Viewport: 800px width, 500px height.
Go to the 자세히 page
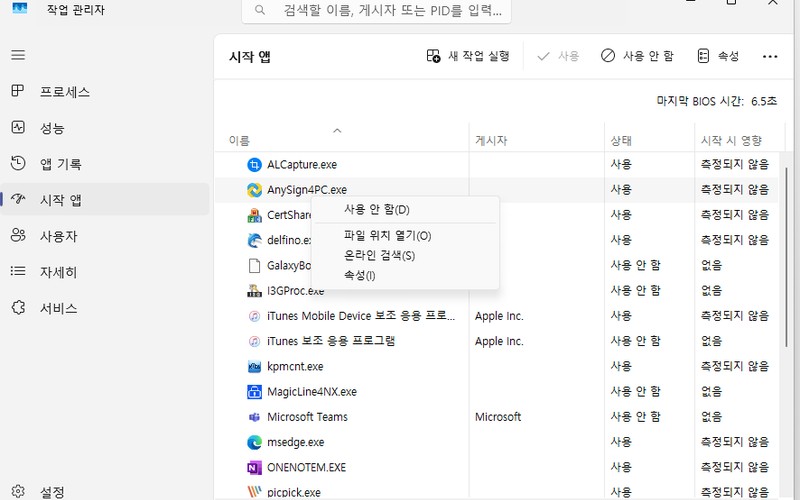point(105,271)
